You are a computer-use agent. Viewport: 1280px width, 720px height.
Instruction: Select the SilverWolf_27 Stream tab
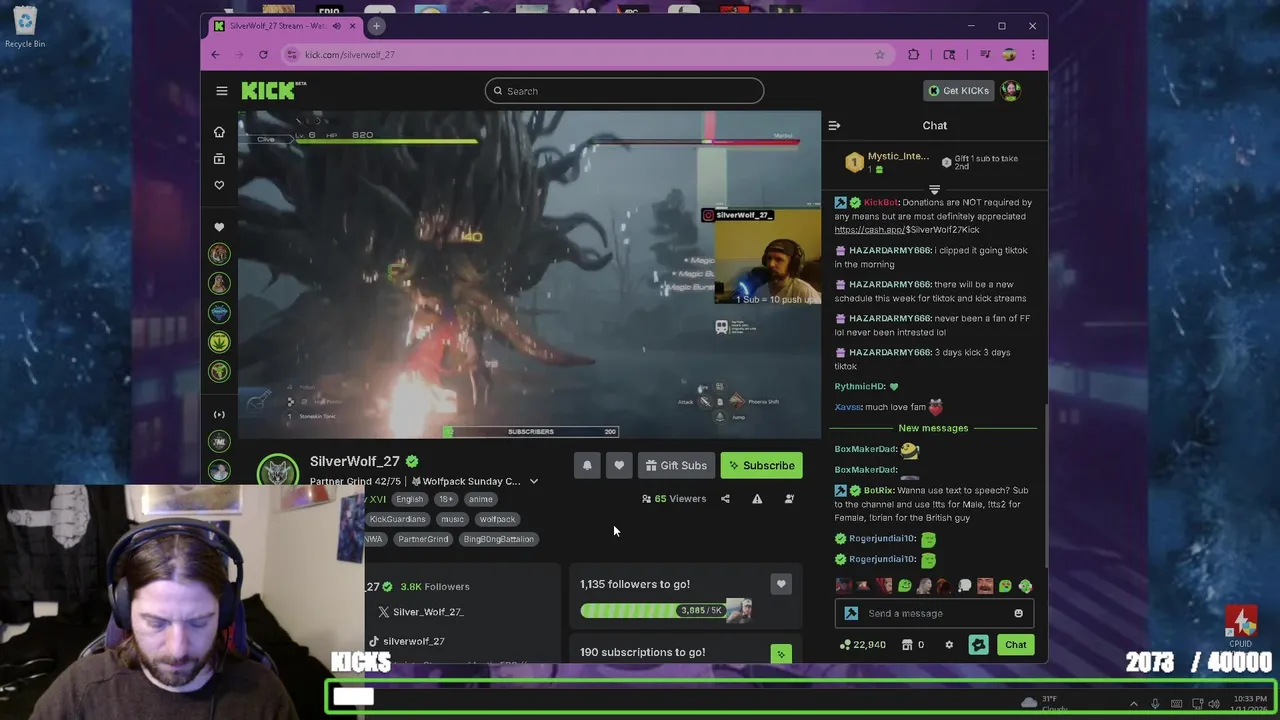click(x=283, y=26)
